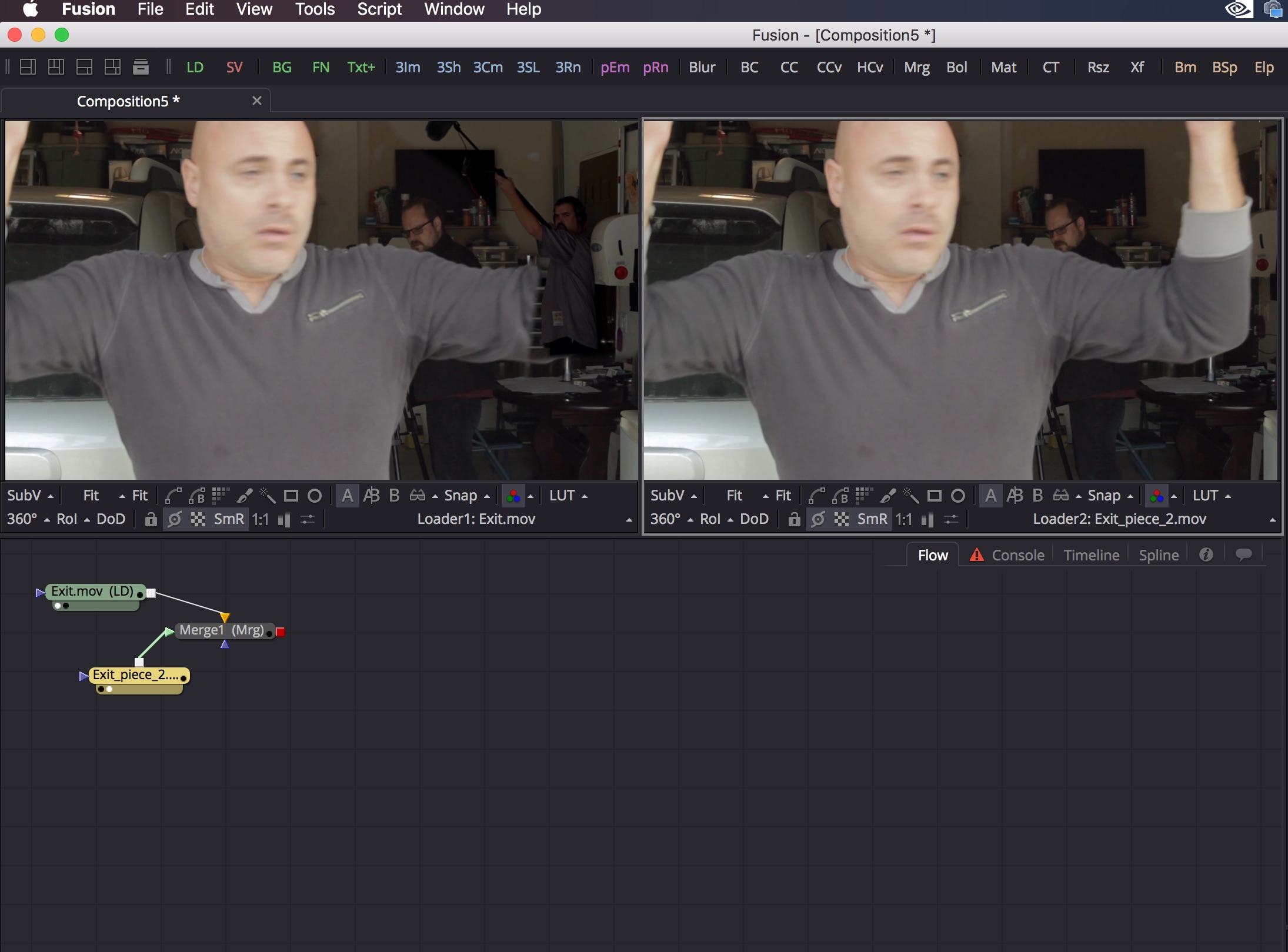Viewport: 1288px width, 952px height.
Task: Toggle the lock icon in Loader1 viewer
Action: click(x=151, y=519)
